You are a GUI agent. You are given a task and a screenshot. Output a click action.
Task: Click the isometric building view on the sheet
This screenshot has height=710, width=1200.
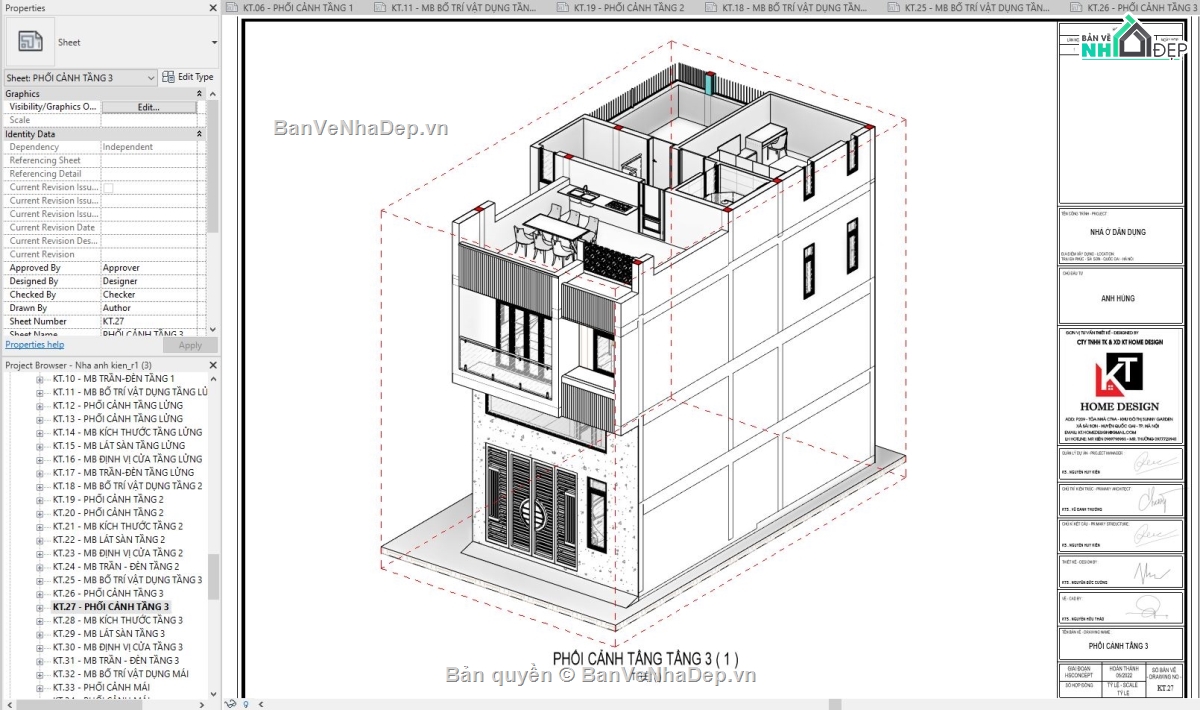pyautogui.click(x=645, y=345)
